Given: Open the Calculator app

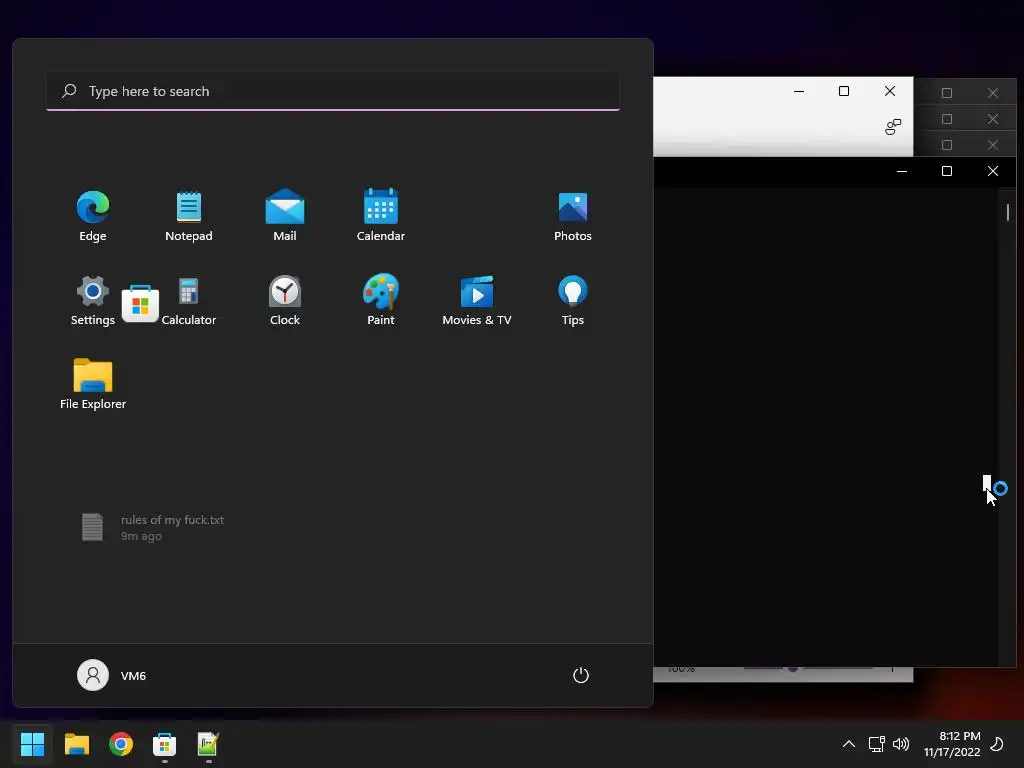Looking at the screenshot, I should point(189,300).
